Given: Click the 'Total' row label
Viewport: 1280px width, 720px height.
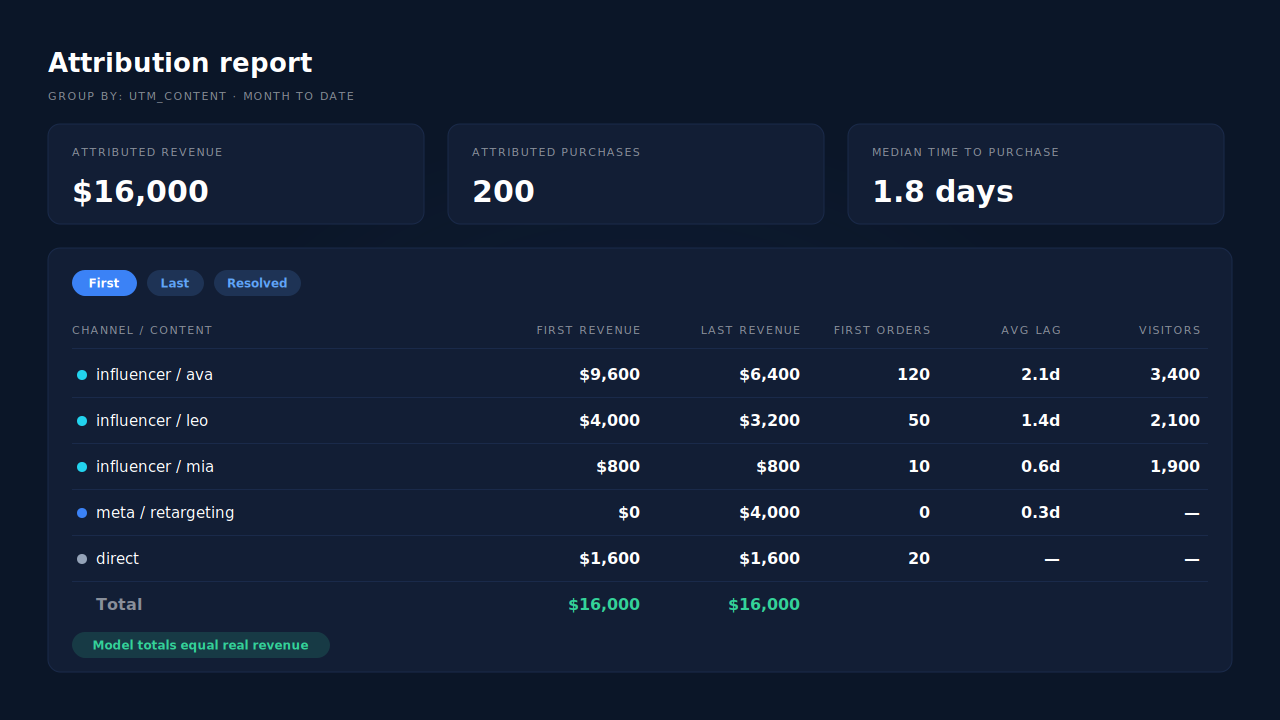Looking at the screenshot, I should click(119, 605).
